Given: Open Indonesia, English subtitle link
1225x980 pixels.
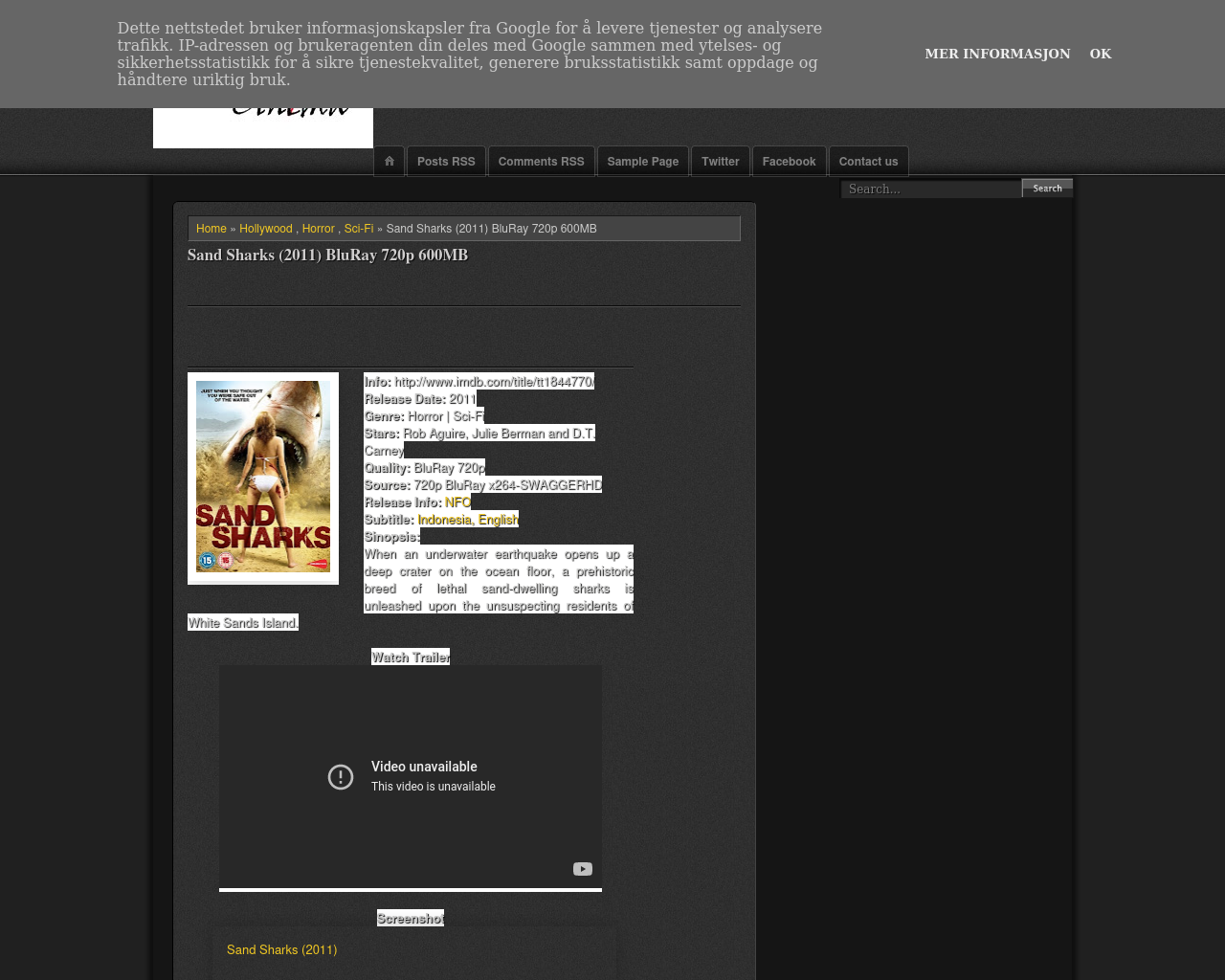Looking at the screenshot, I should point(468,520).
